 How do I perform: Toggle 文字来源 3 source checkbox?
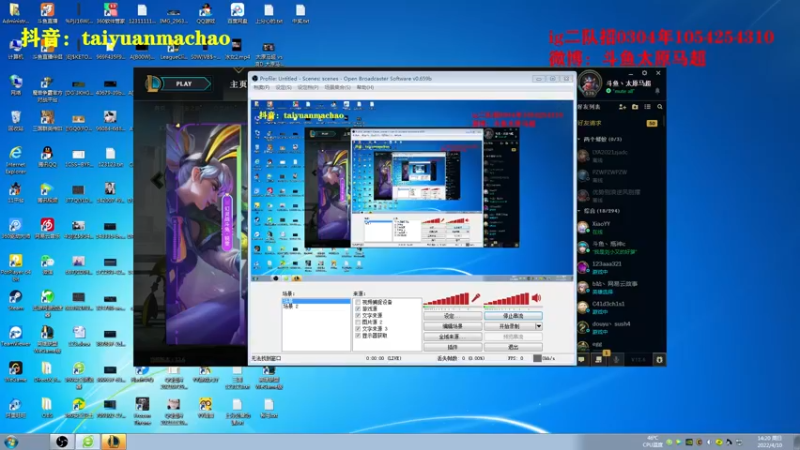(358, 329)
